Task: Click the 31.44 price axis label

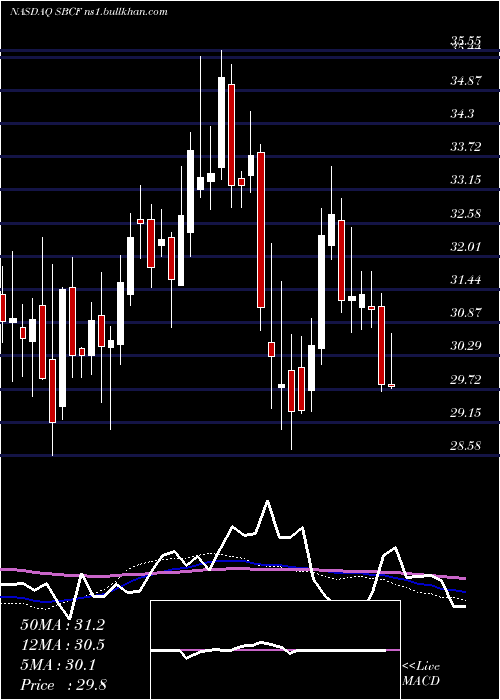Action: pyautogui.click(x=466, y=280)
